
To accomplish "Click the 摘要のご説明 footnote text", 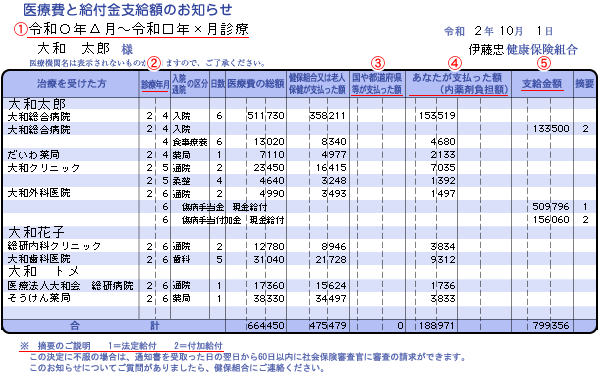I will (64, 346).
